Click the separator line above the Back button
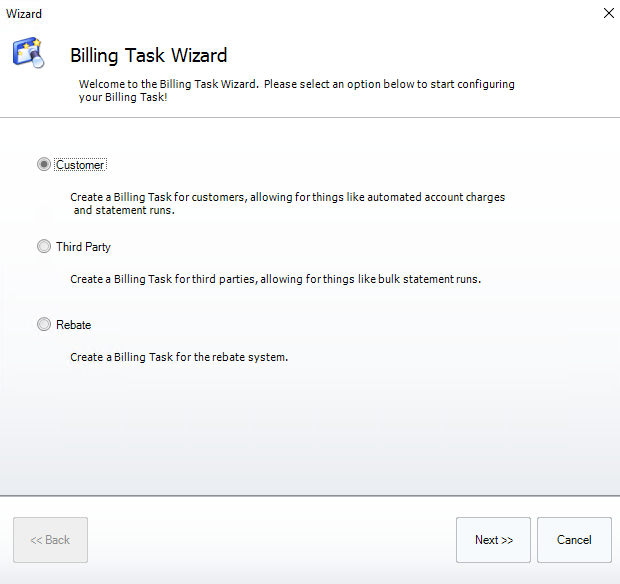The width and height of the screenshot is (620, 584). click(310, 495)
